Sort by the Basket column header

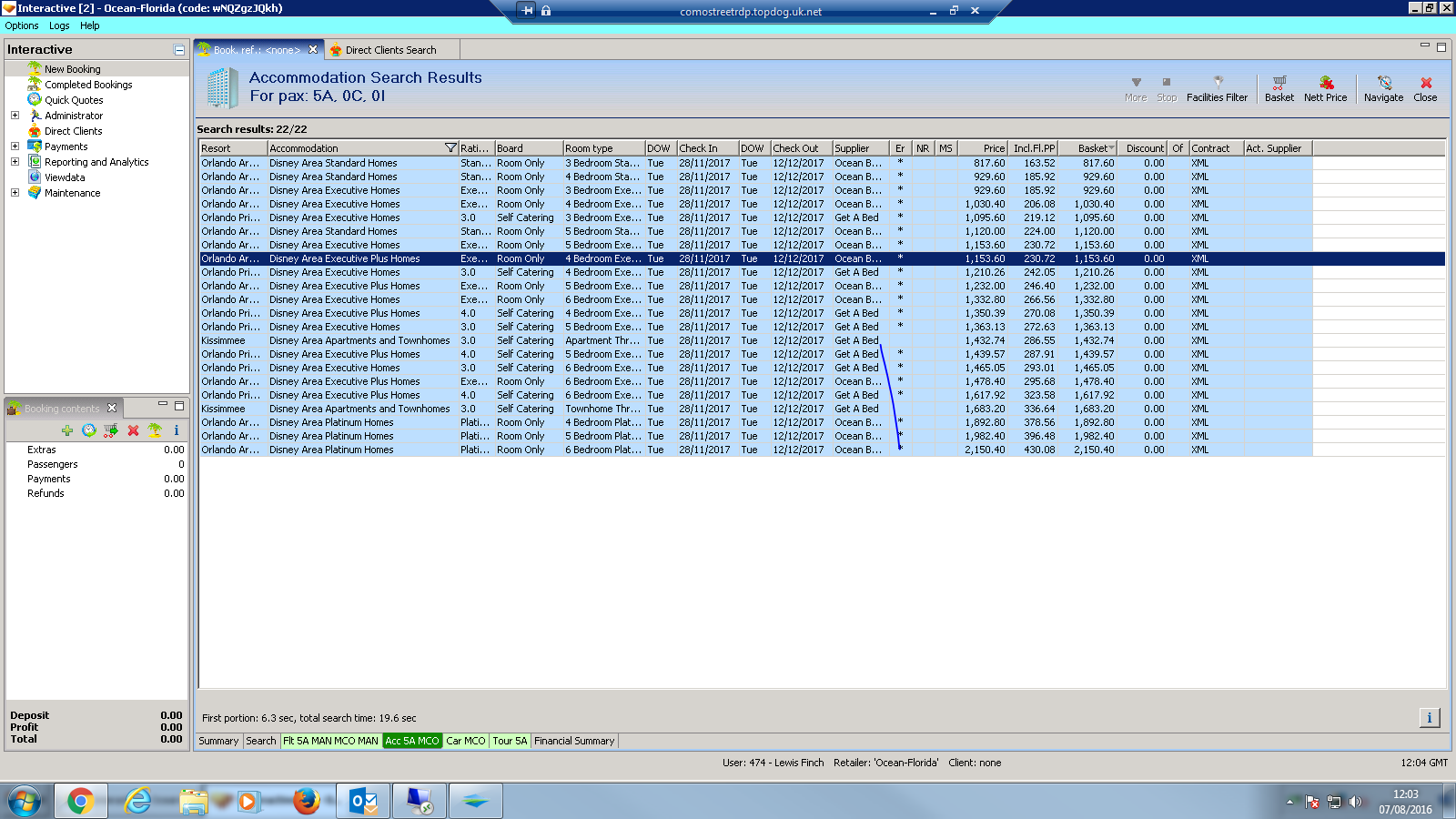point(1088,148)
